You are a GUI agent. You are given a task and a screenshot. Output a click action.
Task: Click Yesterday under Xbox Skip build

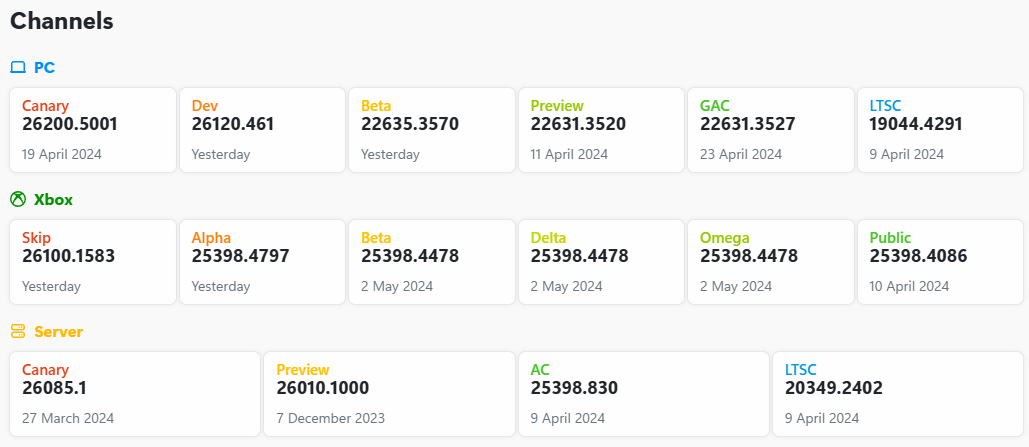[x=51, y=287]
